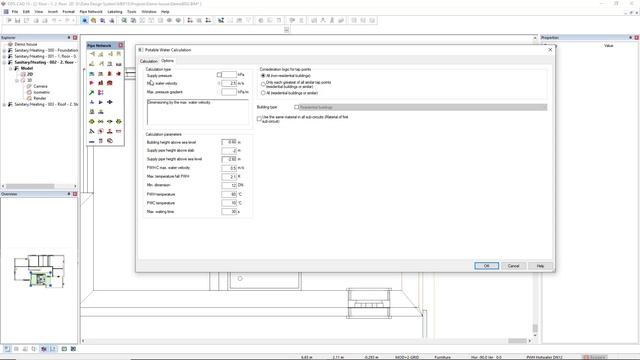Click the drawing area's vertical scrollbar thumb

pyautogui.click(x=535, y=328)
